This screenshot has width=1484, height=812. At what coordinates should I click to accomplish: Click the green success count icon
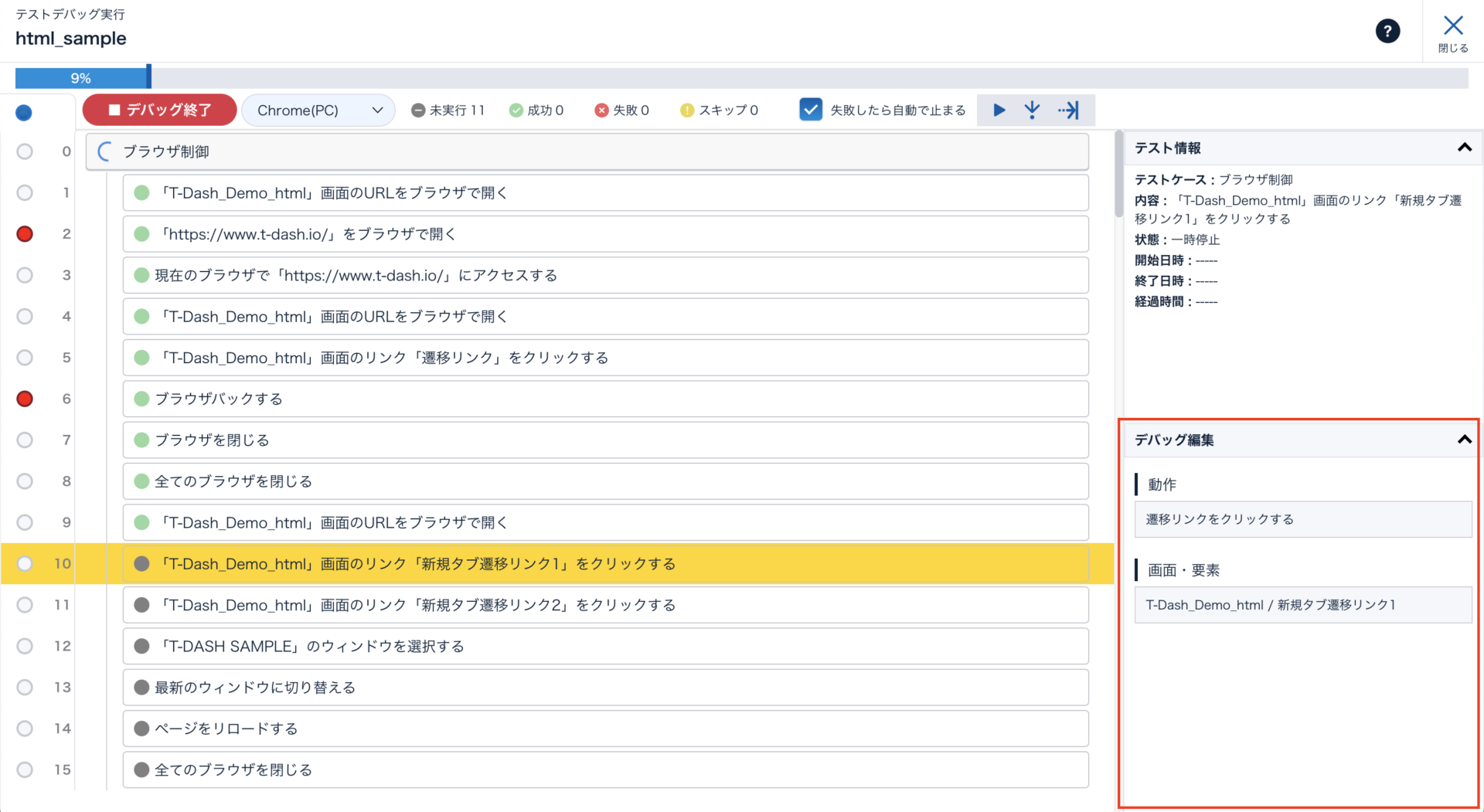[516, 110]
